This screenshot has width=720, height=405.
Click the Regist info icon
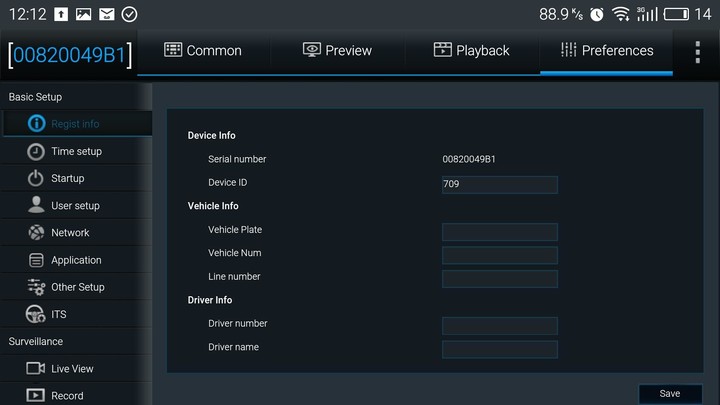coord(36,124)
